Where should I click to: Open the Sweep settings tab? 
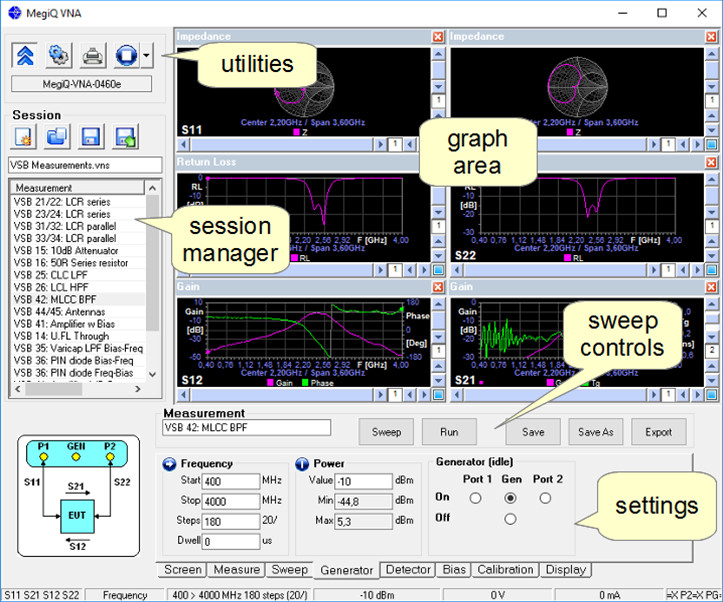(x=290, y=570)
